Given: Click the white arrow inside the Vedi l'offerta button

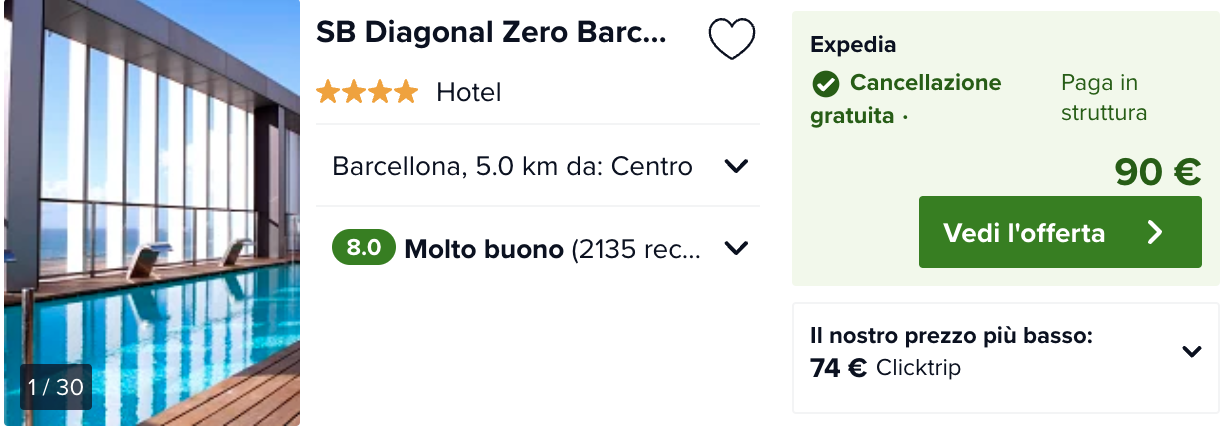Looking at the screenshot, I should click(x=1155, y=233).
